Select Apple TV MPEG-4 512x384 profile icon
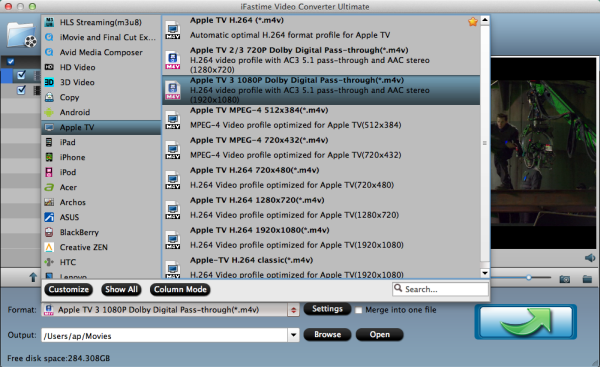Screen dimensions: 600x367 173,121
